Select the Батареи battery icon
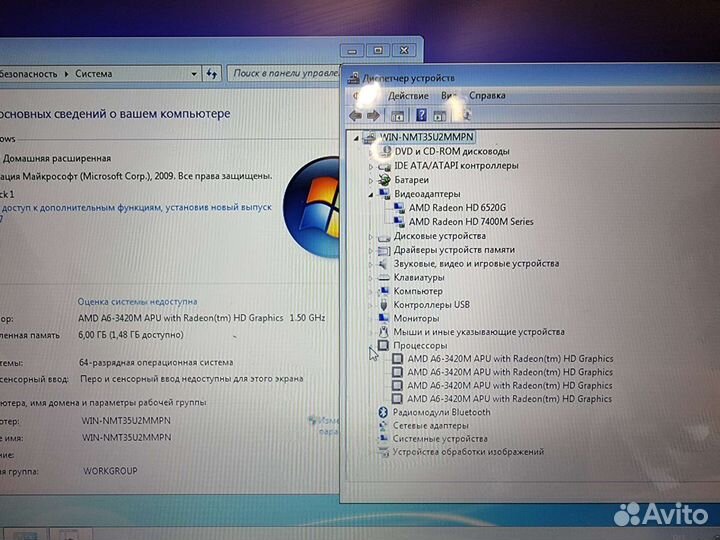720x540 pixels. pyautogui.click(x=384, y=180)
